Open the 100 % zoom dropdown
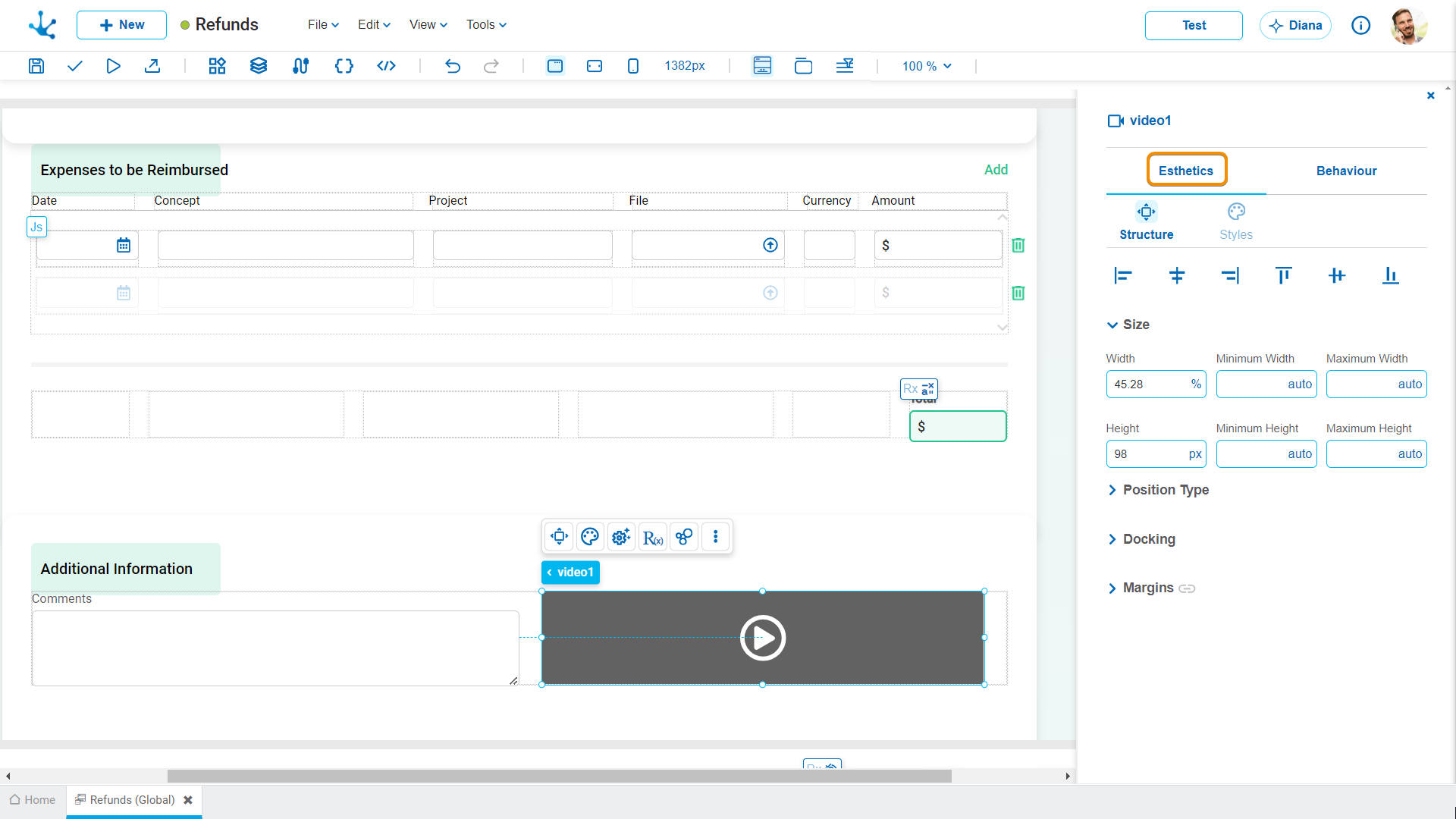Screen dimensions: 1456x819 point(927,66)
